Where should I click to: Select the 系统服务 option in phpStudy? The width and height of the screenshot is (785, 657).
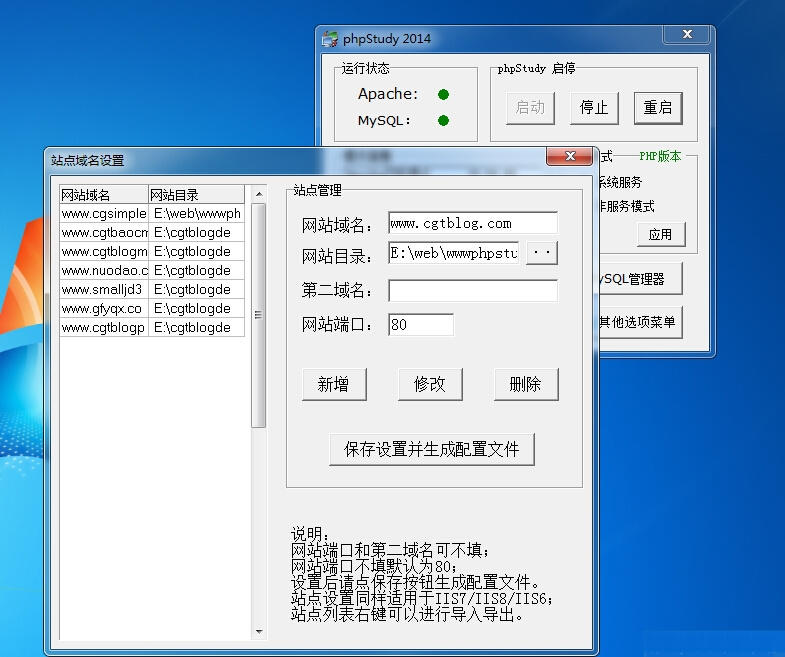(x=621, y=182)
